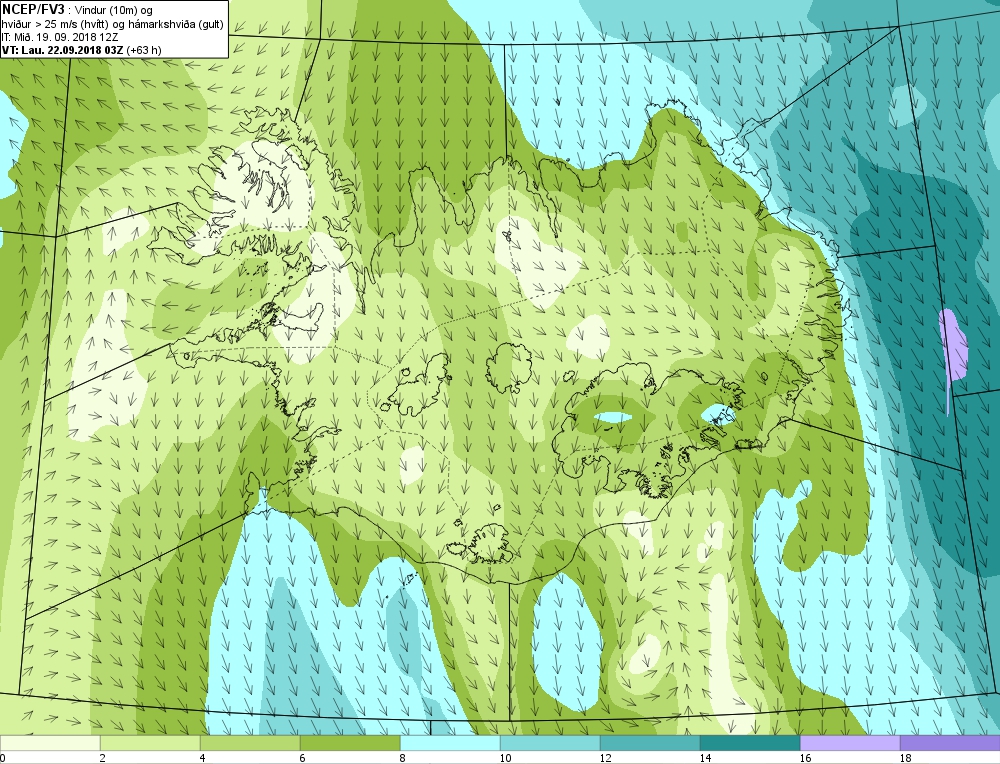Click the 2–4 m/s light green legend swatch
The height and width of the screenshot is (764, 1000).
(150, 743)
